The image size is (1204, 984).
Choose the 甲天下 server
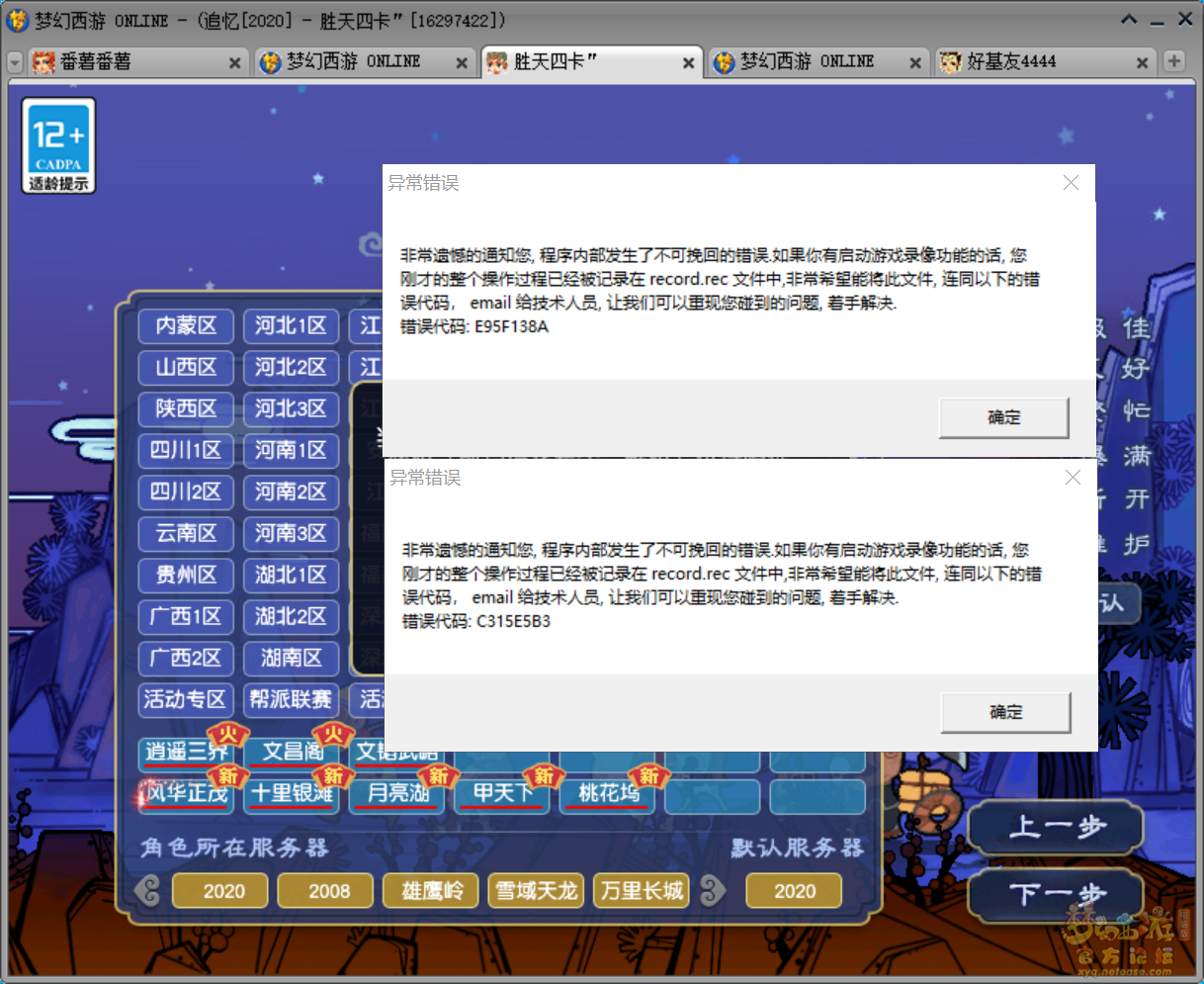502,794
